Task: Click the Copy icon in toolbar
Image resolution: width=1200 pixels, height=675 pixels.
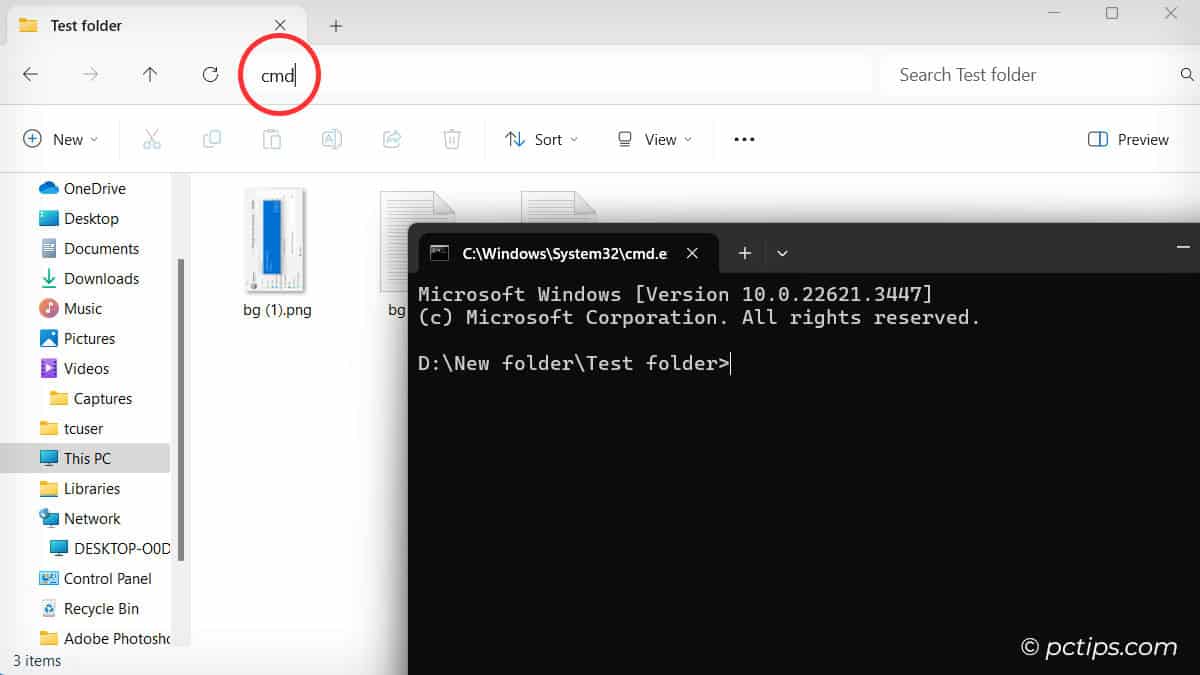Action: pos(212,140)
